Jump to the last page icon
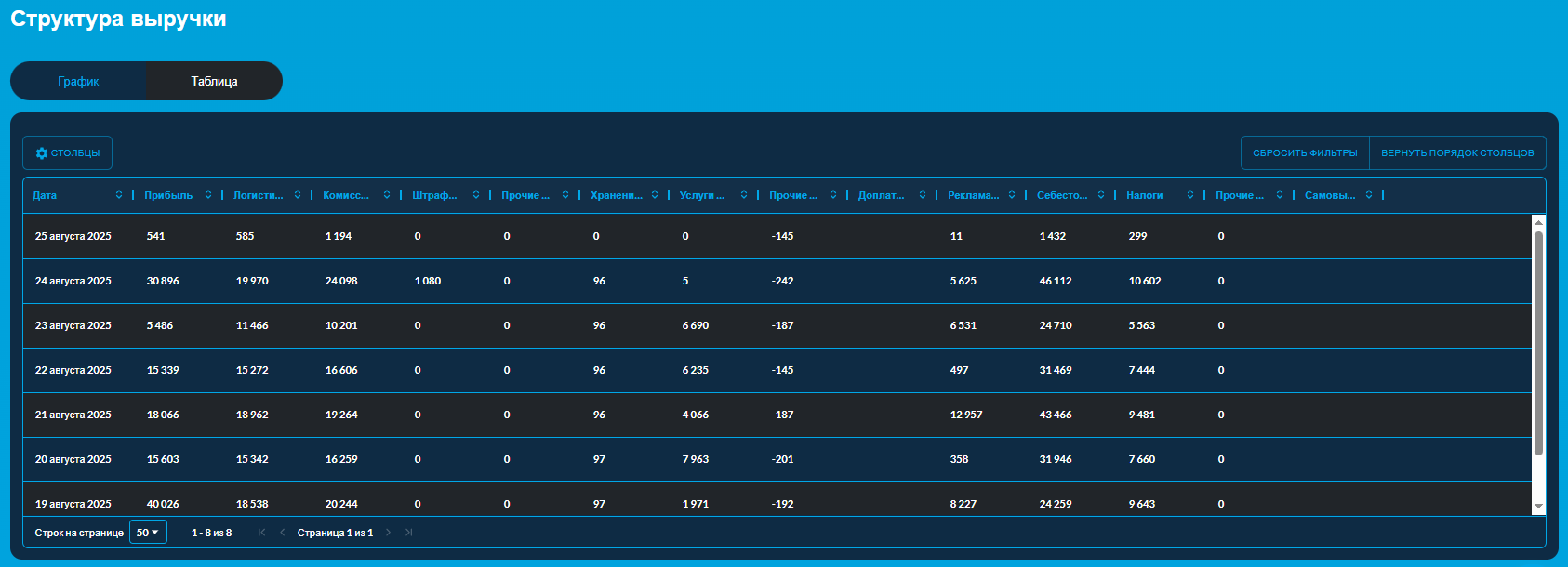This screenshot has height=567, width=1568. tap(408, 533)
